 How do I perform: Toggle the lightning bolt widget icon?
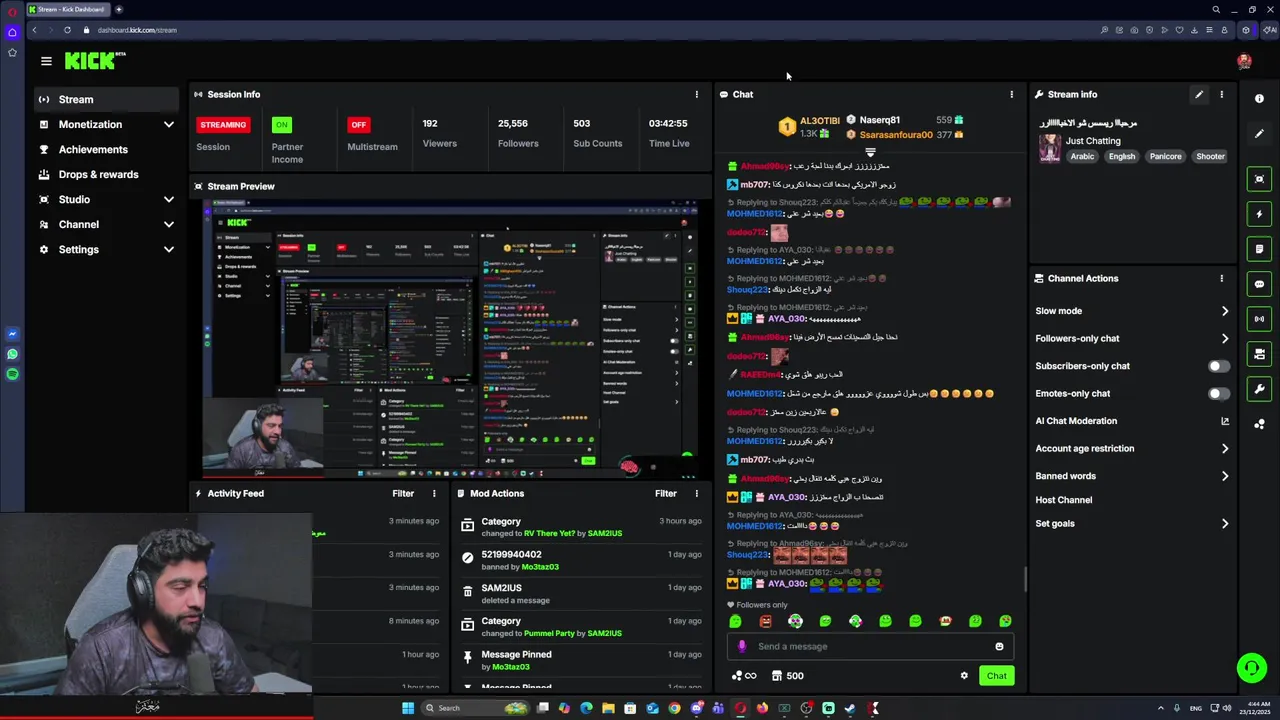[x=1259, y=214]
